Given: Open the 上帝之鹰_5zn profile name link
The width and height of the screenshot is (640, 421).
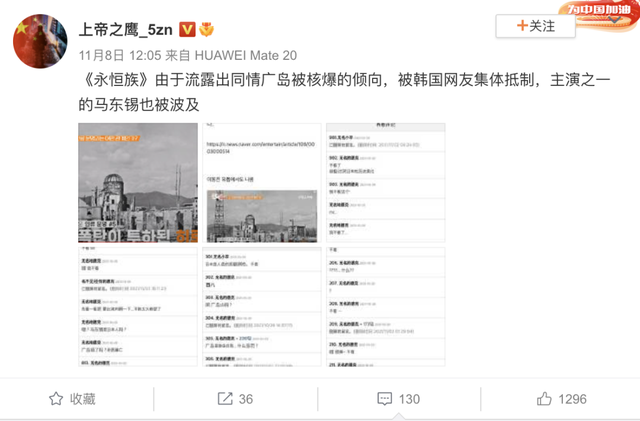Looking at the screenshot, I should coord(125,29).
